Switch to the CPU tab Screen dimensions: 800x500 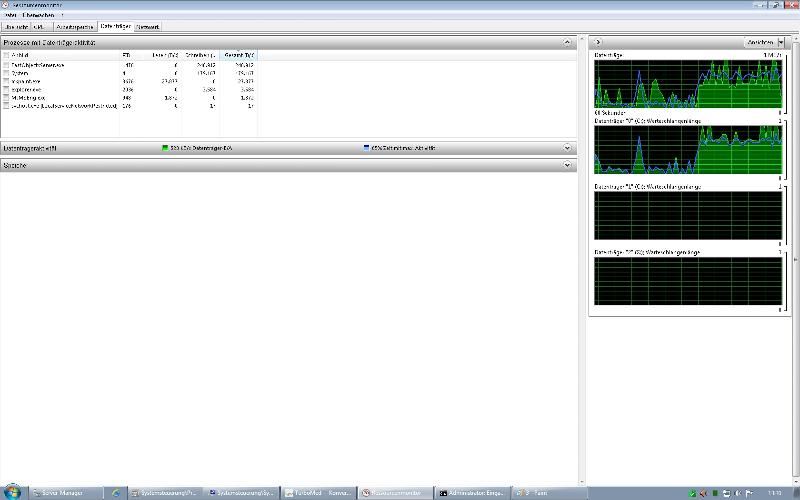click(x=41, y=27)
